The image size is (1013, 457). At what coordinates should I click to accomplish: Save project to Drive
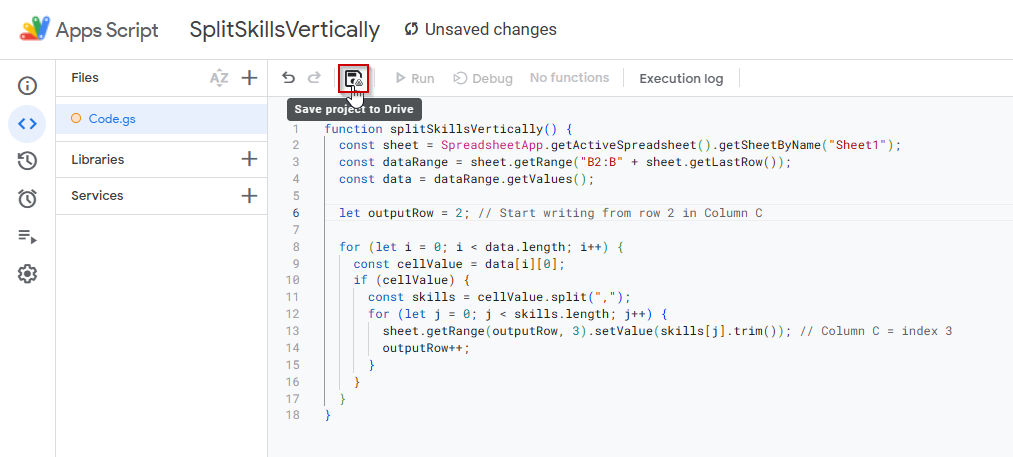pyautogui.click(x=353, y=79)
